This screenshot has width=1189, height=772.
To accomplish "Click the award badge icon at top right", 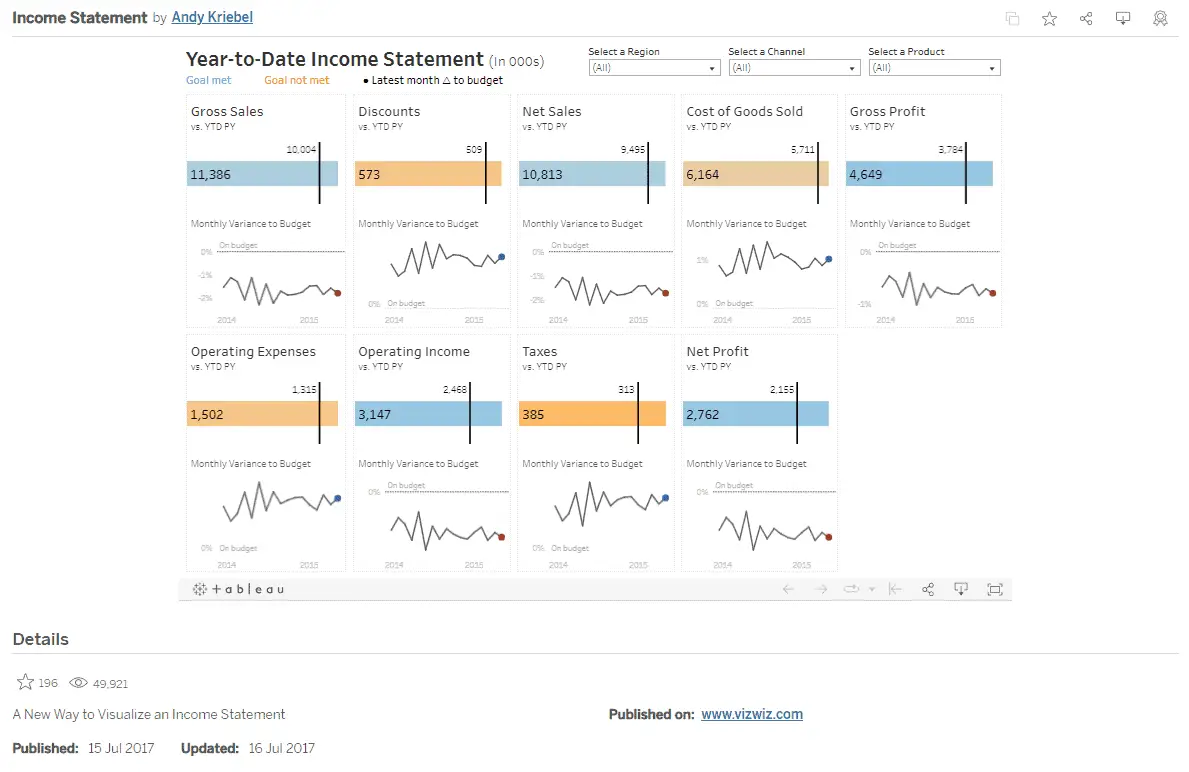I will (x=1159, y=18).
